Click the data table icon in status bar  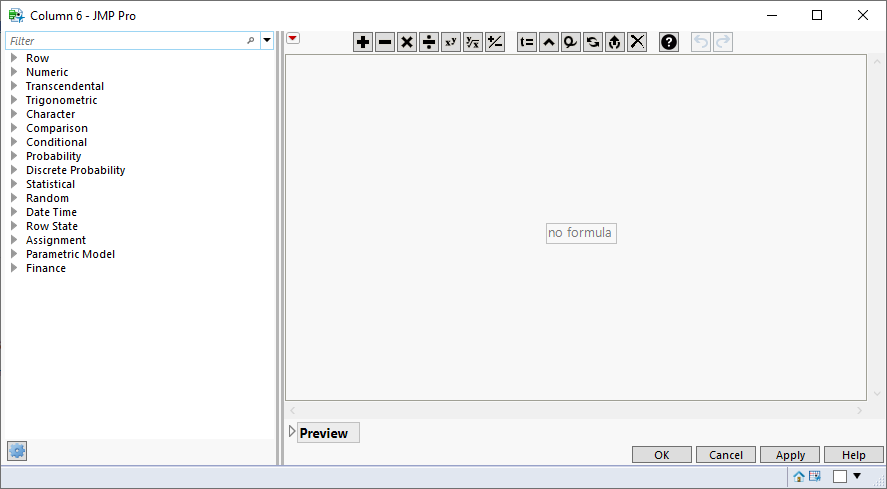[x=815, y=476]
